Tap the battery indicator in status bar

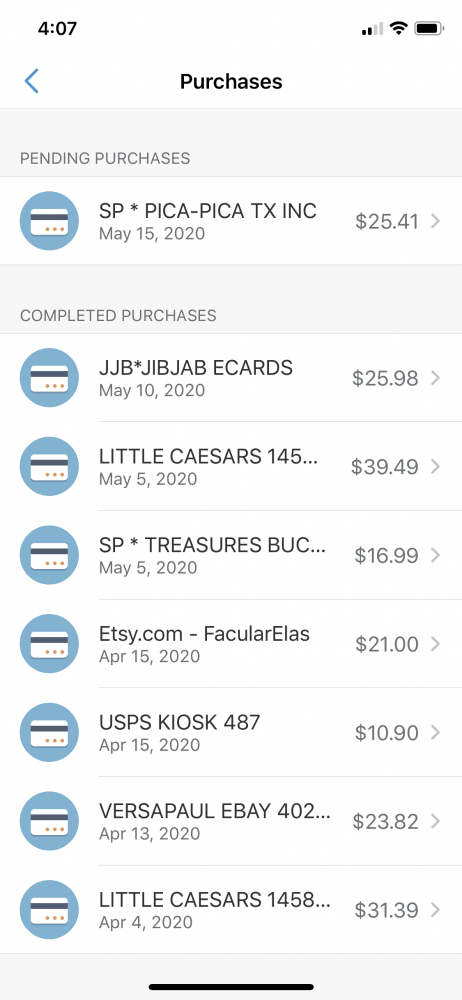[429, 29]
